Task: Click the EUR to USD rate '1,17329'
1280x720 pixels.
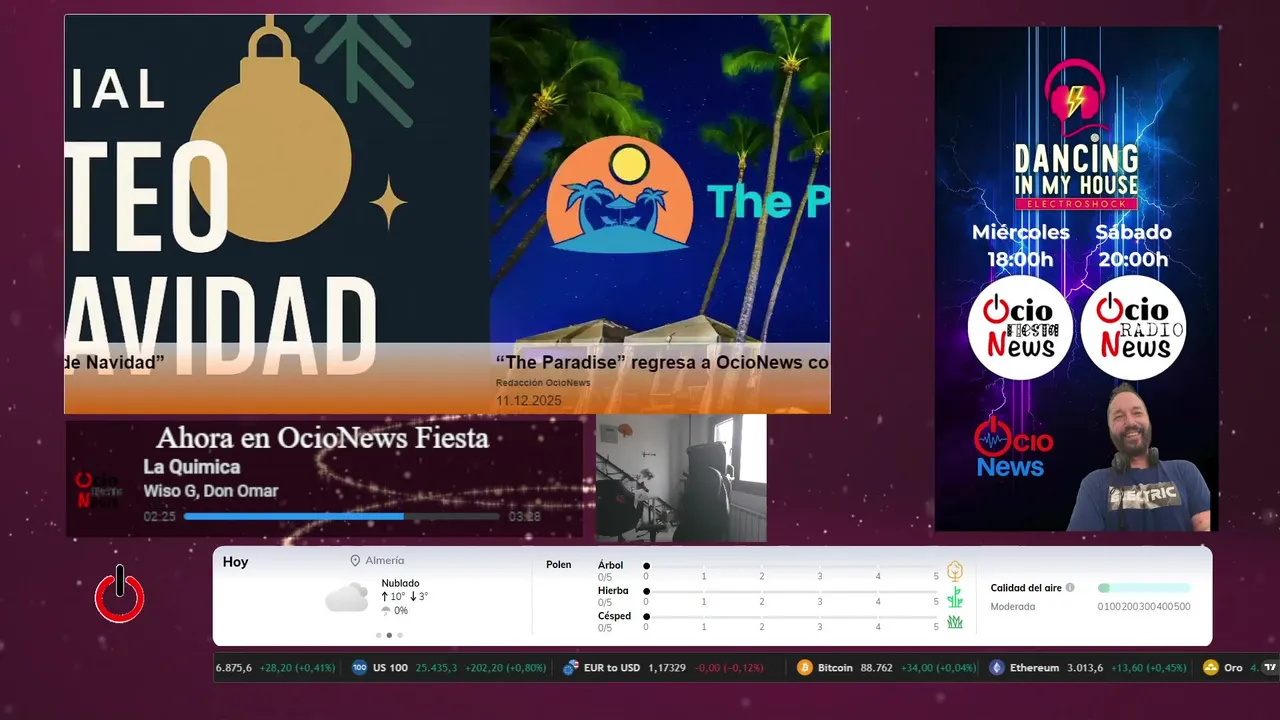Action: 667,668
